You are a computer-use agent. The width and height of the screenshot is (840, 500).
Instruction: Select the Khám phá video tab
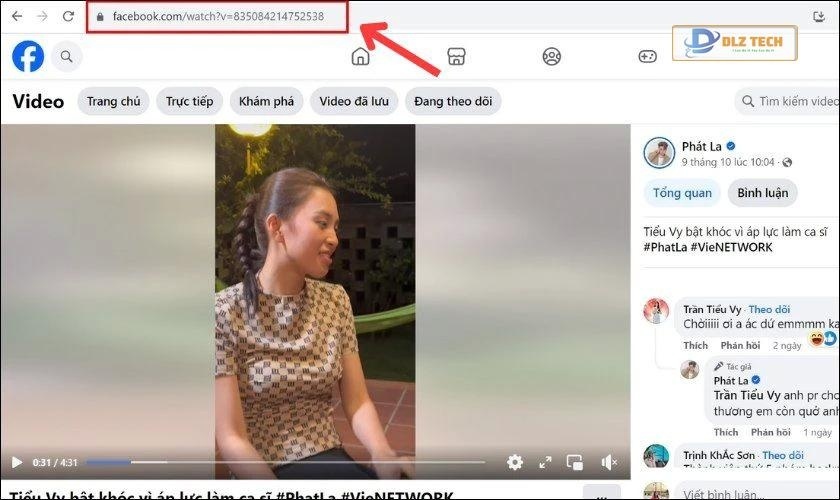pyautogui.click(x=266, y=101)
